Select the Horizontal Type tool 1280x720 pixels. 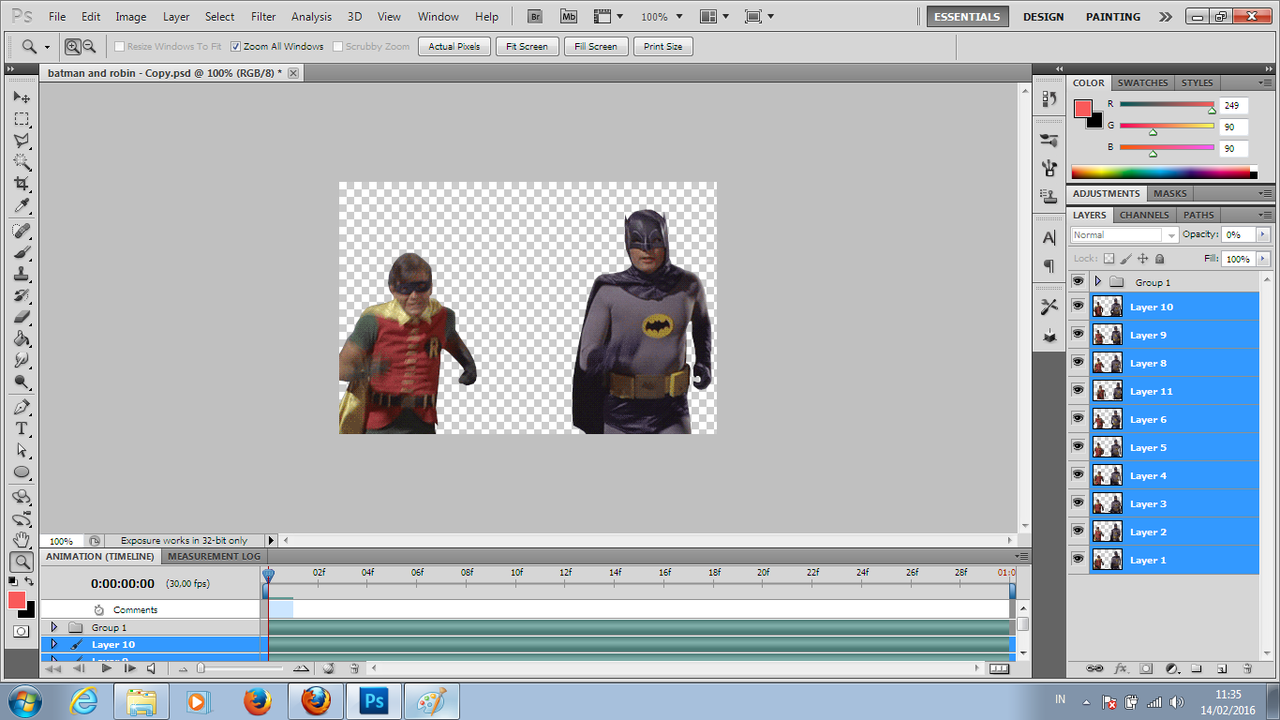[x=21, y=429]
